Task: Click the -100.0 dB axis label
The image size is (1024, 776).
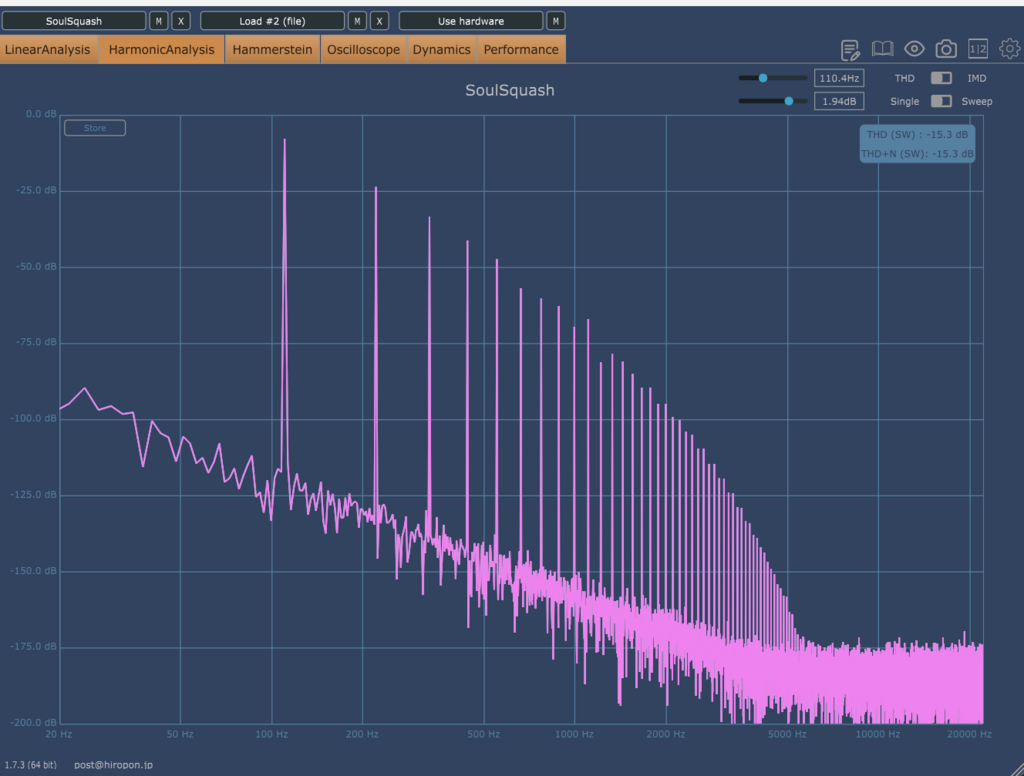Action: click(x=33, y=418)
